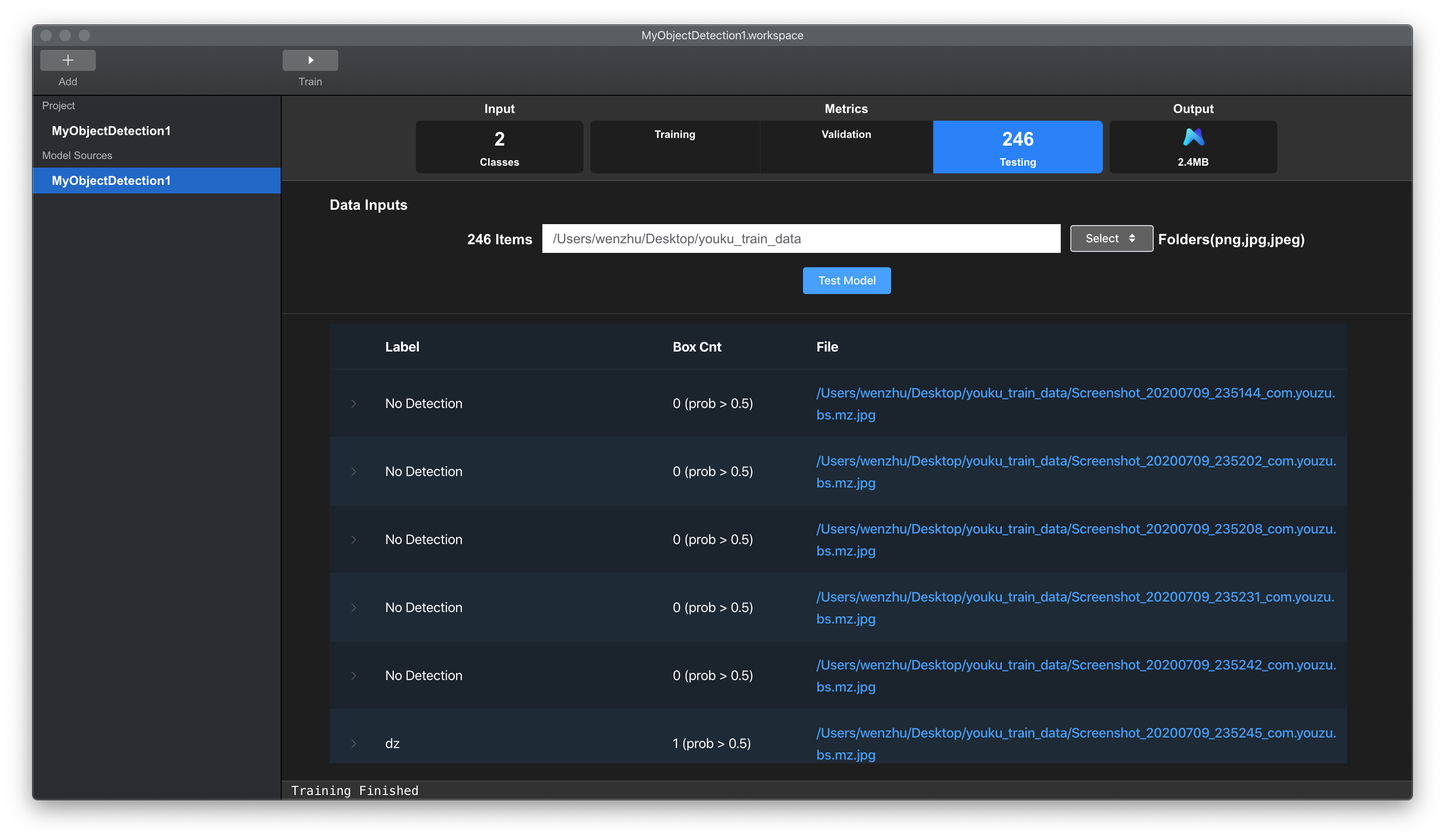This screenshot has width=1445, height=840.
Task: Open the Output model icon tile
Action: [x=1193, y=147]
